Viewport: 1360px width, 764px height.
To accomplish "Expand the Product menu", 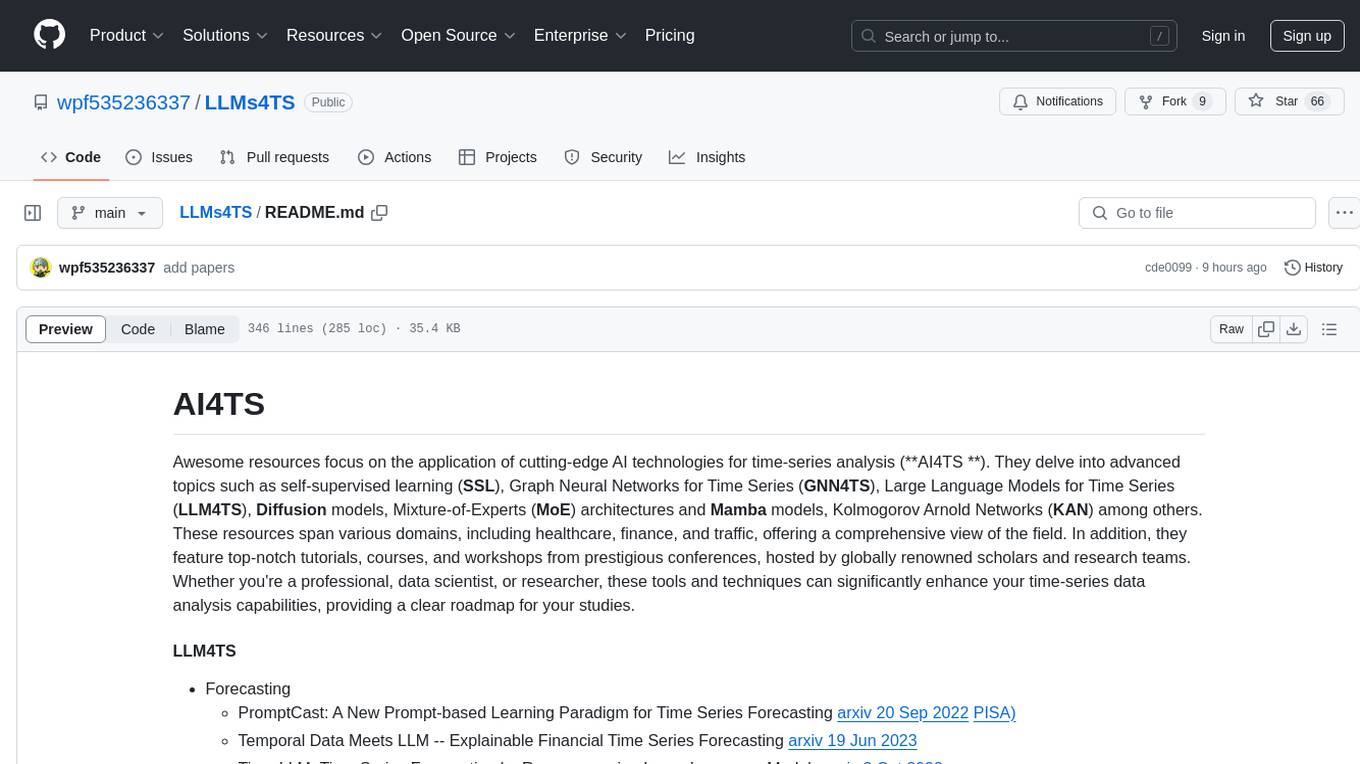I will point(127,35).
